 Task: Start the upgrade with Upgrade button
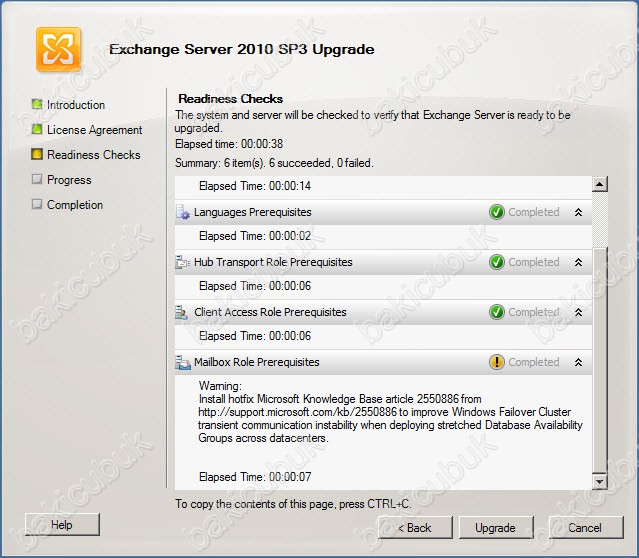click(496, 528)
